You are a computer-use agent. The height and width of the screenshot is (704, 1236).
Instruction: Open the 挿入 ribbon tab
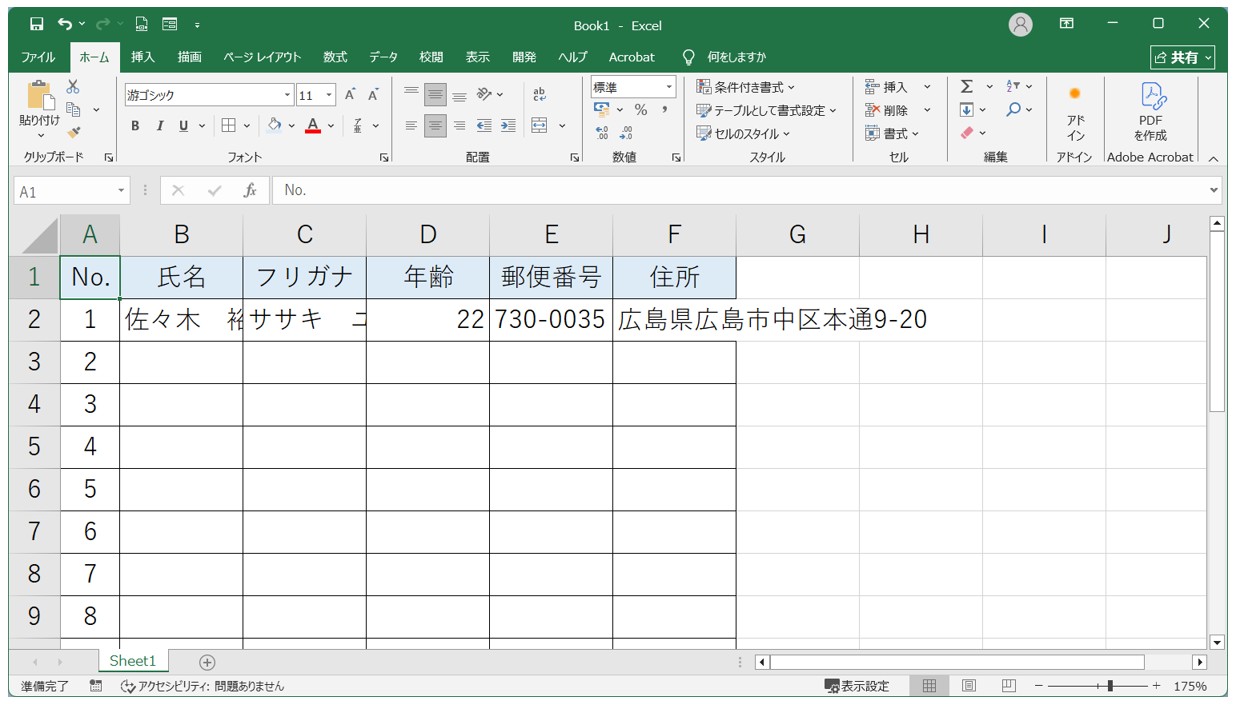pos(143,57)
